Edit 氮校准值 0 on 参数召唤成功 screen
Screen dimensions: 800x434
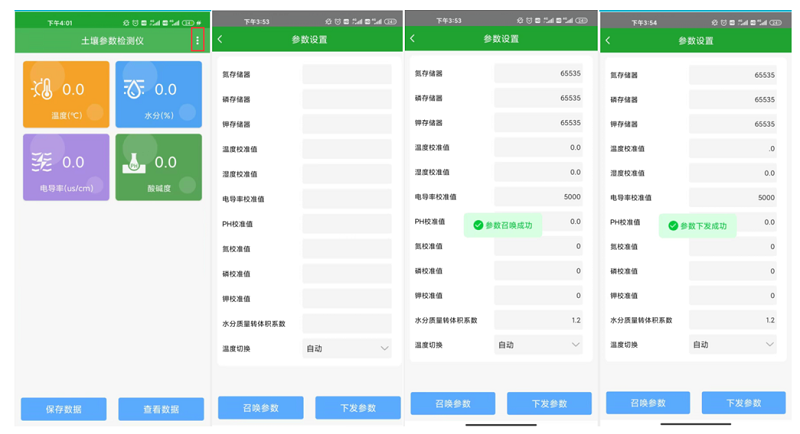coord(538,246)
